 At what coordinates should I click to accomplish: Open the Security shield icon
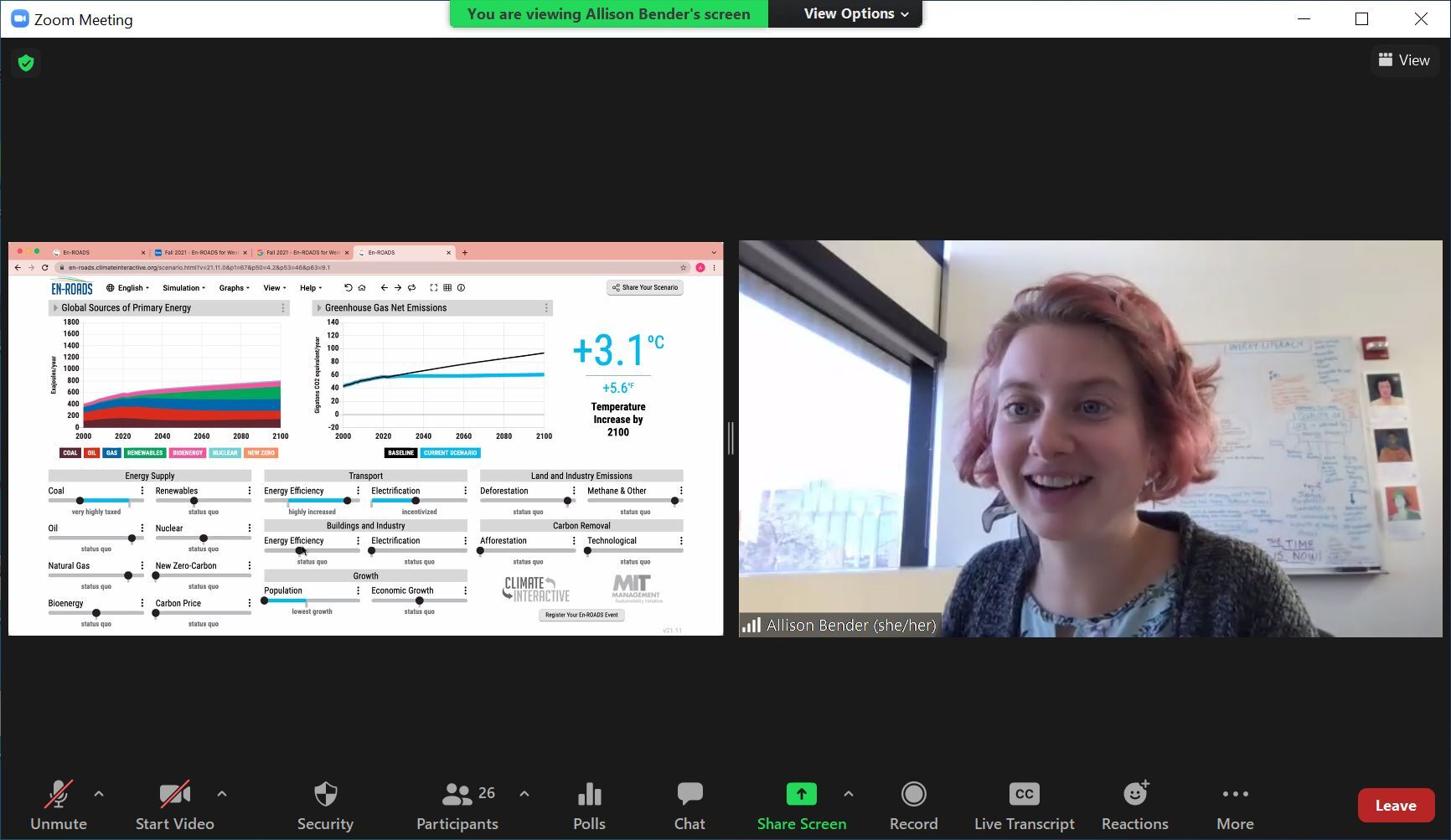coord(325,795)
